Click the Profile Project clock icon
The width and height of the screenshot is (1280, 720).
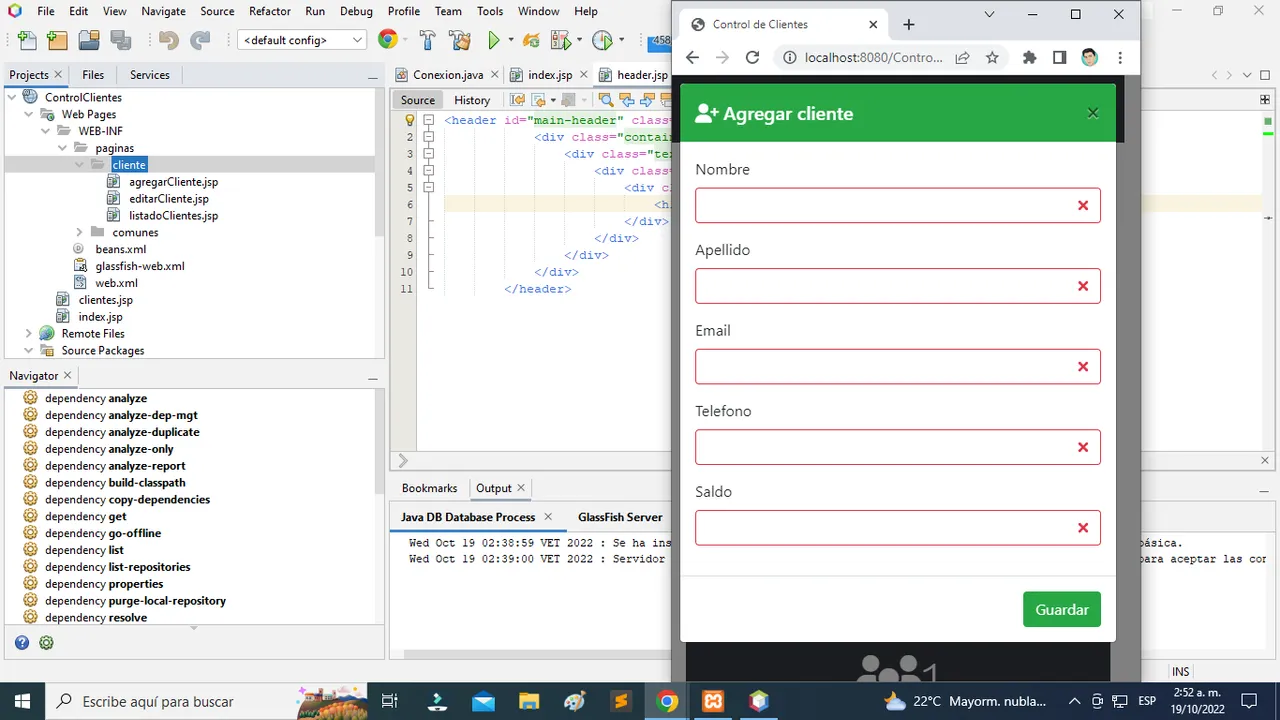tap(601, 40)
